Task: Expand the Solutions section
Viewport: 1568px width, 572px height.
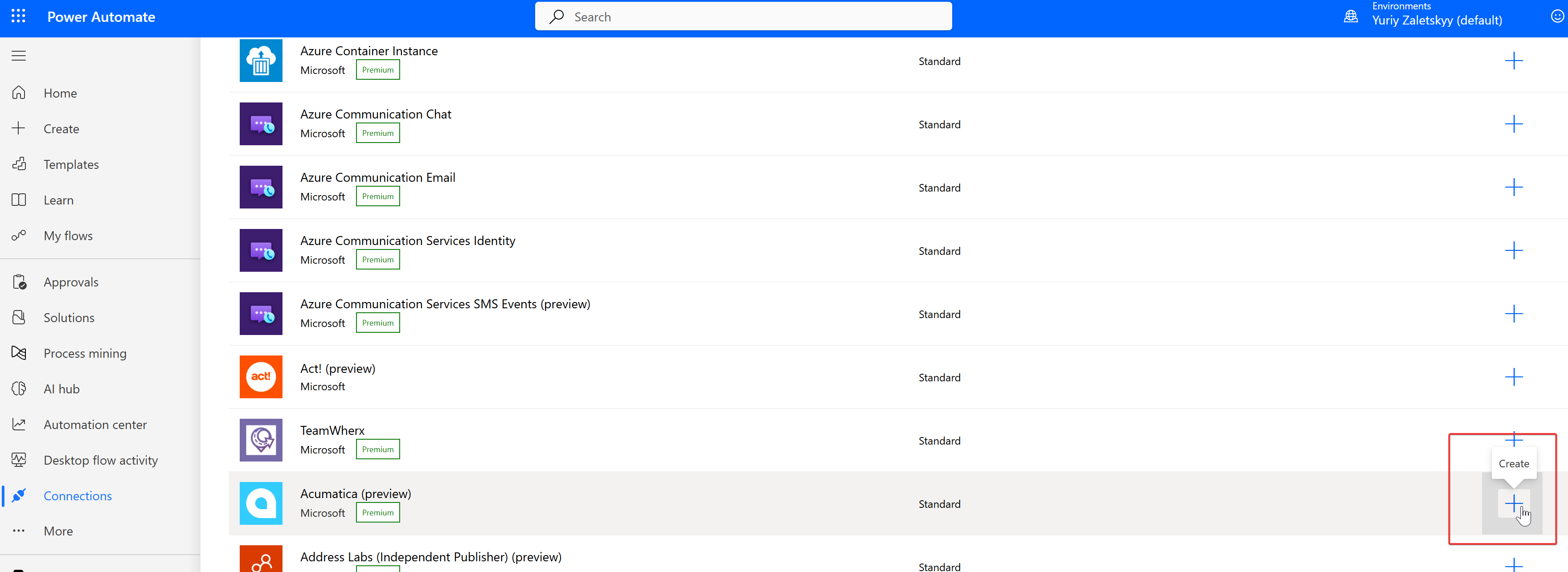Action: tap(68, 317)
